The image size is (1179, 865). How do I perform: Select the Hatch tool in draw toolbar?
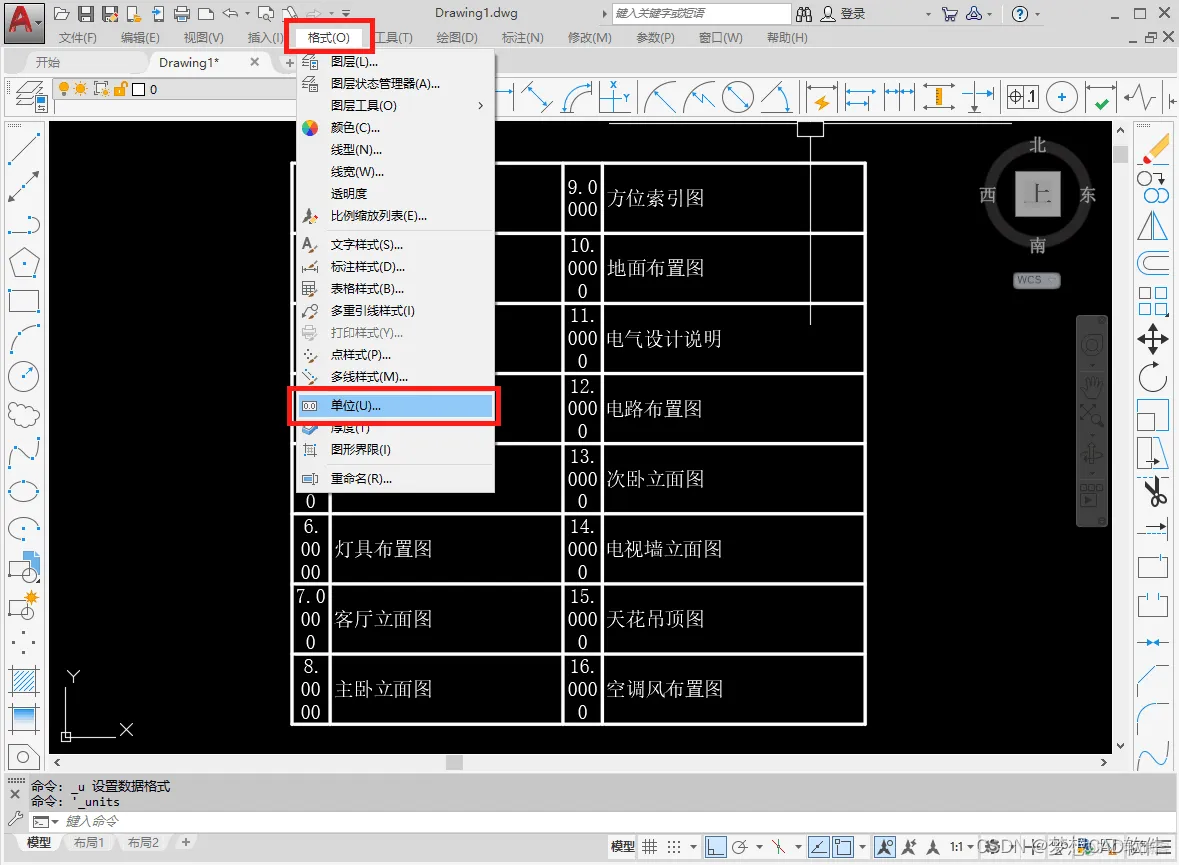pyautogui.click(x=23, y=681)
